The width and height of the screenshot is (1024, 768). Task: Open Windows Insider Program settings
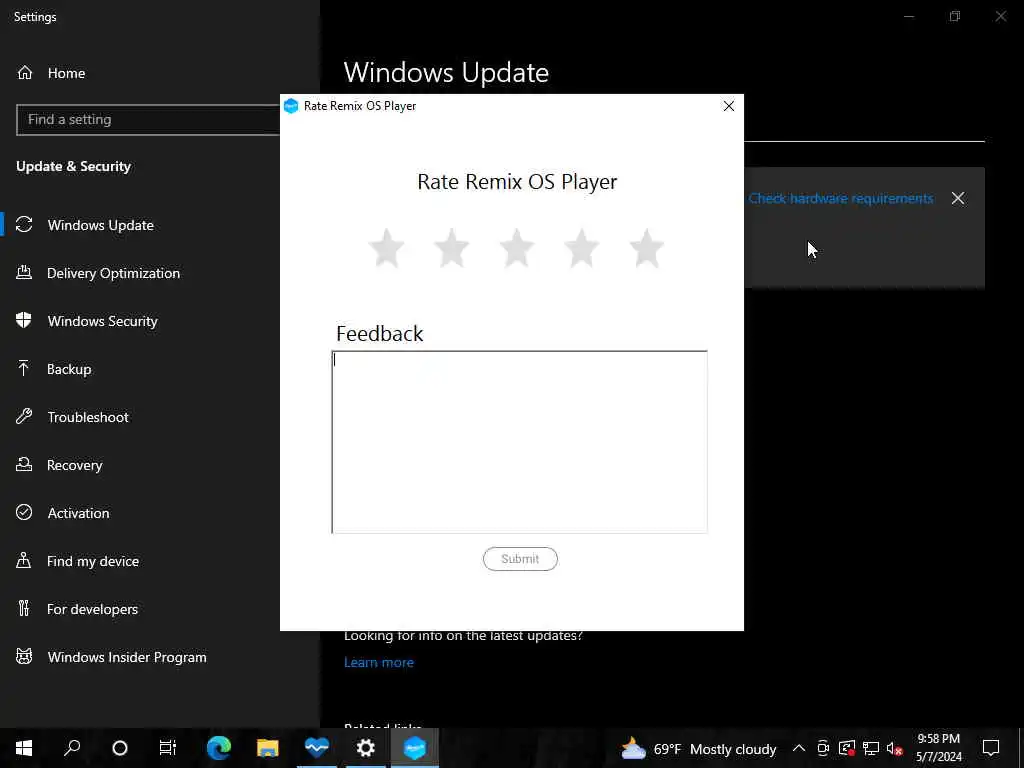(x=127, y=657)
